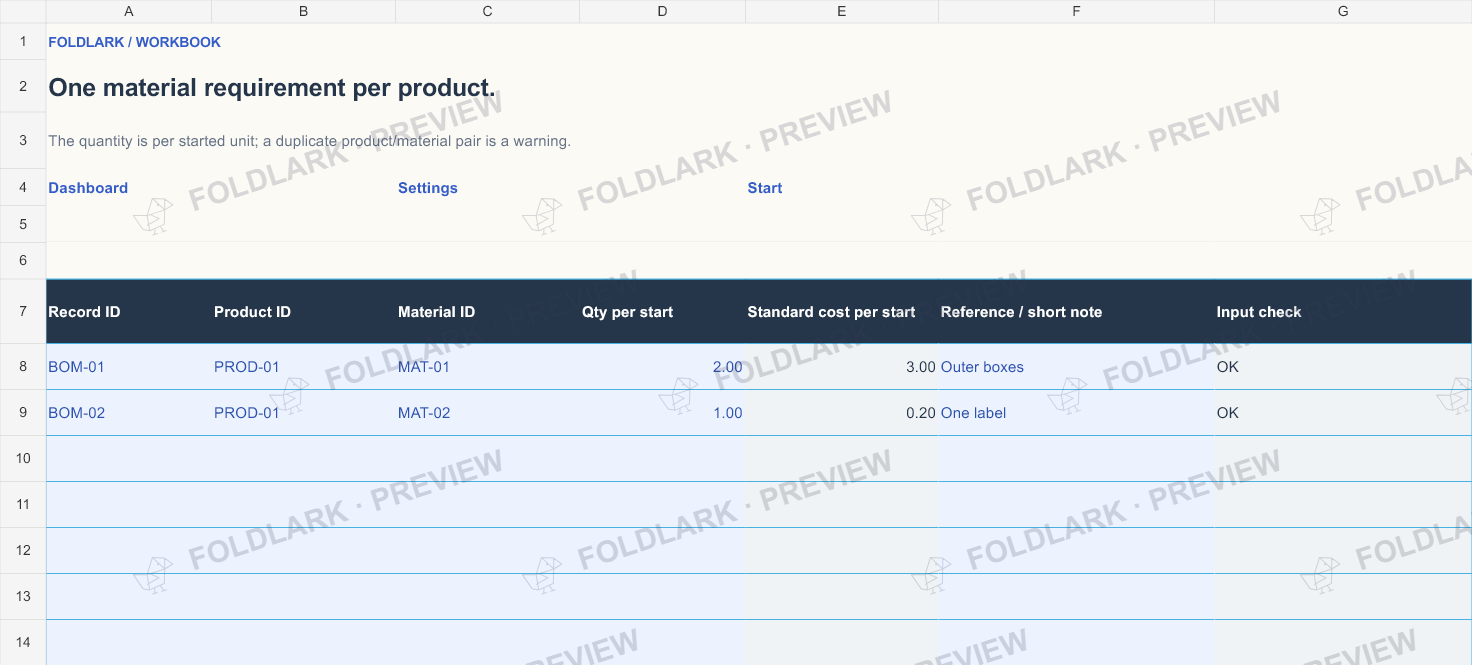Click Reference / short note header
The width and height of the screenshot is (1472, 665).
coord(1077,312)
